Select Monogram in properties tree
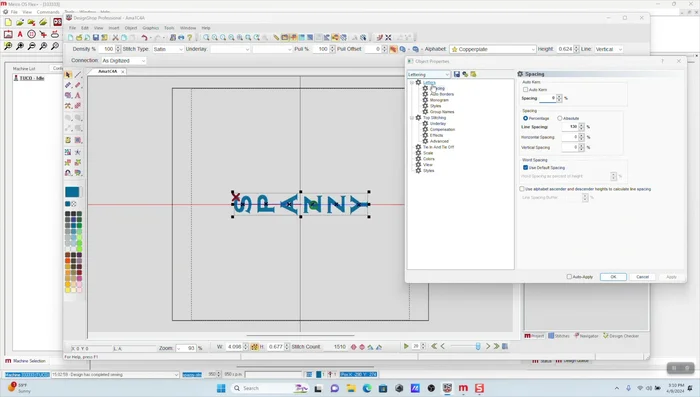This screenshot has width=700, height=397. (439, 100)
